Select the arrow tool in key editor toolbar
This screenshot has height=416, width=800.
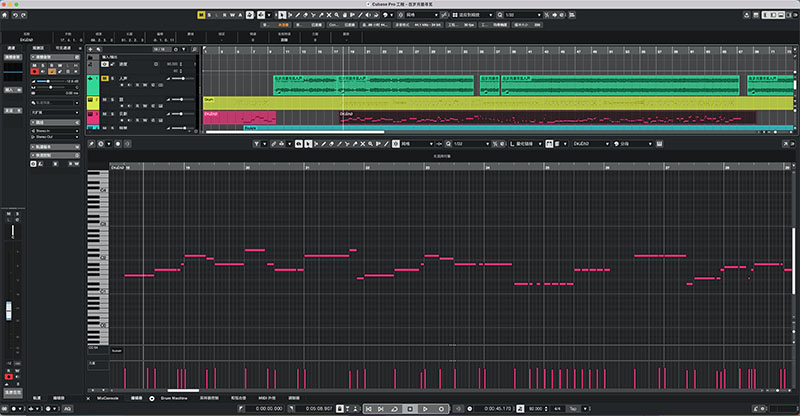308,144
